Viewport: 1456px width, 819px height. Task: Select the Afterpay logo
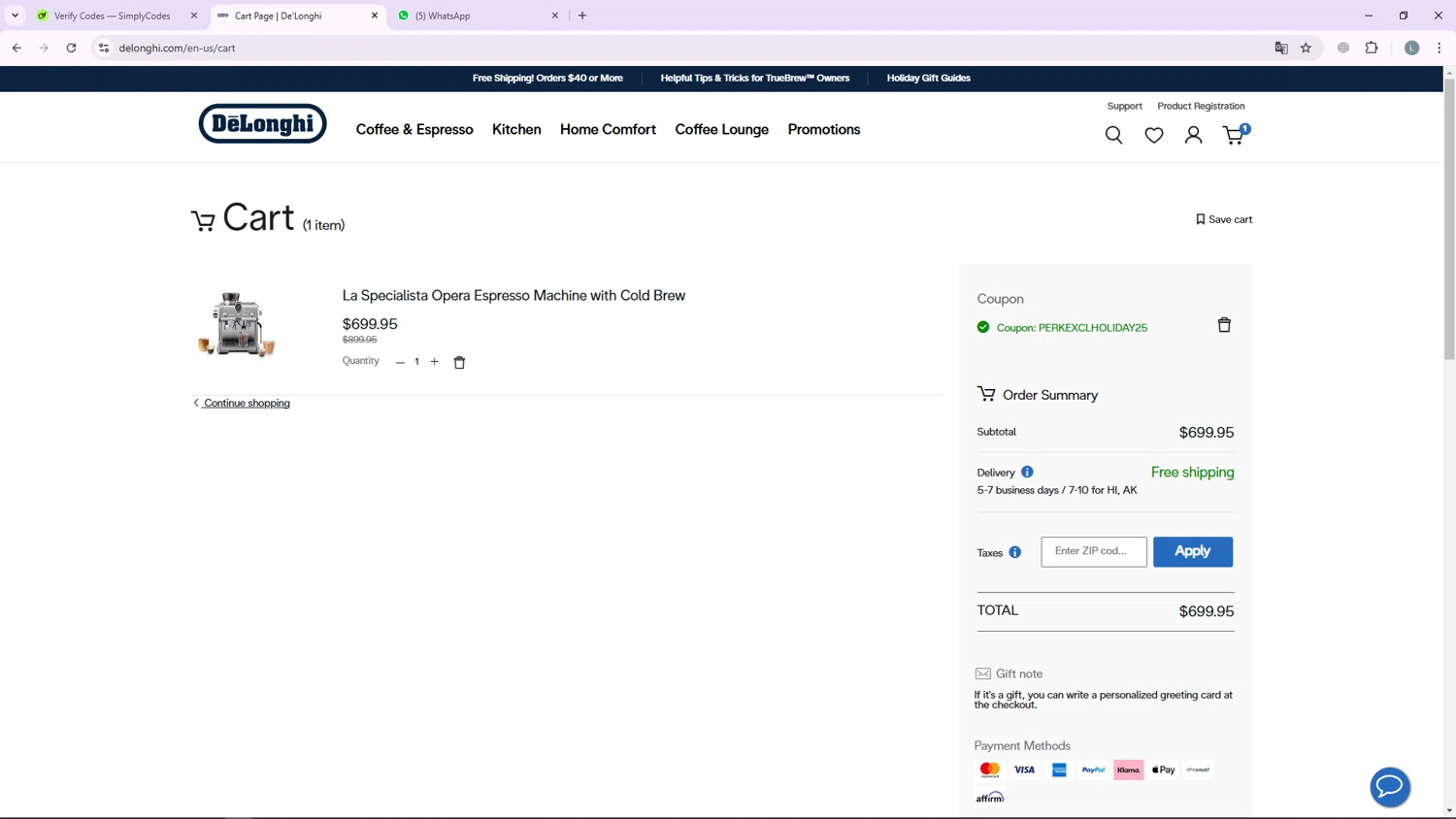[x=1198, y=770]
